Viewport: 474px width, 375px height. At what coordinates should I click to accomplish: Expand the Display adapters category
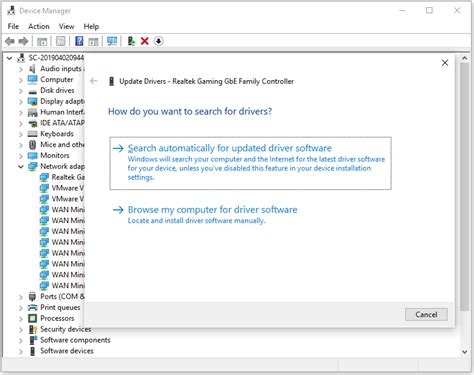click(21, 102)
